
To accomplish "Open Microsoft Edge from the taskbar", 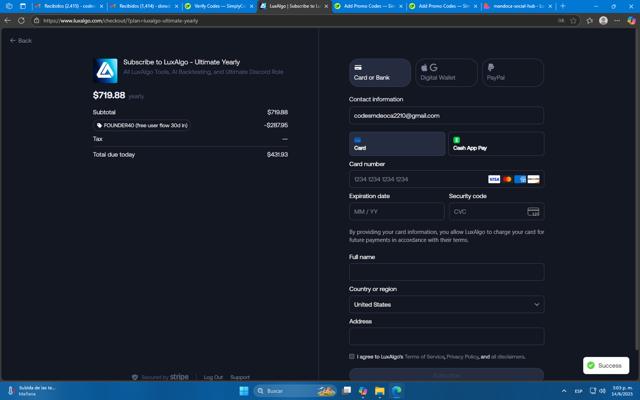I will (x=396, y=391).
